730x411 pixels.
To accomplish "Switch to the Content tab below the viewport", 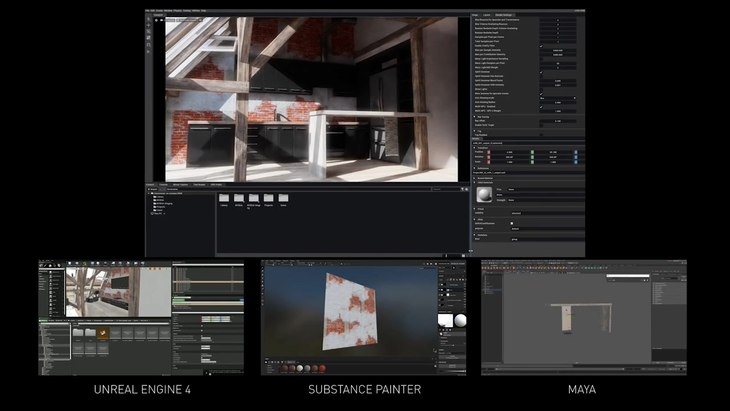I will point(150,185).
